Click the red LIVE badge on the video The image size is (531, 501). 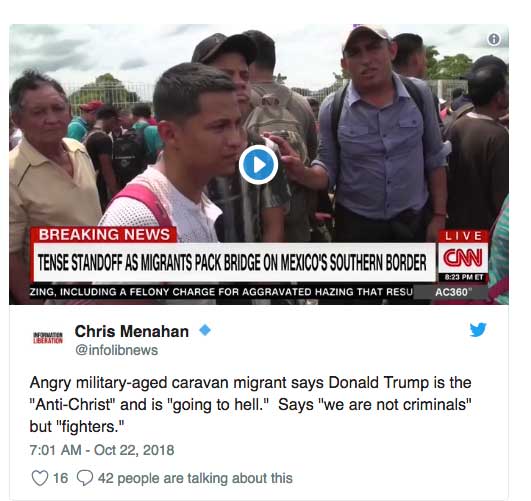pyautogui.click(x=463, y=236)
